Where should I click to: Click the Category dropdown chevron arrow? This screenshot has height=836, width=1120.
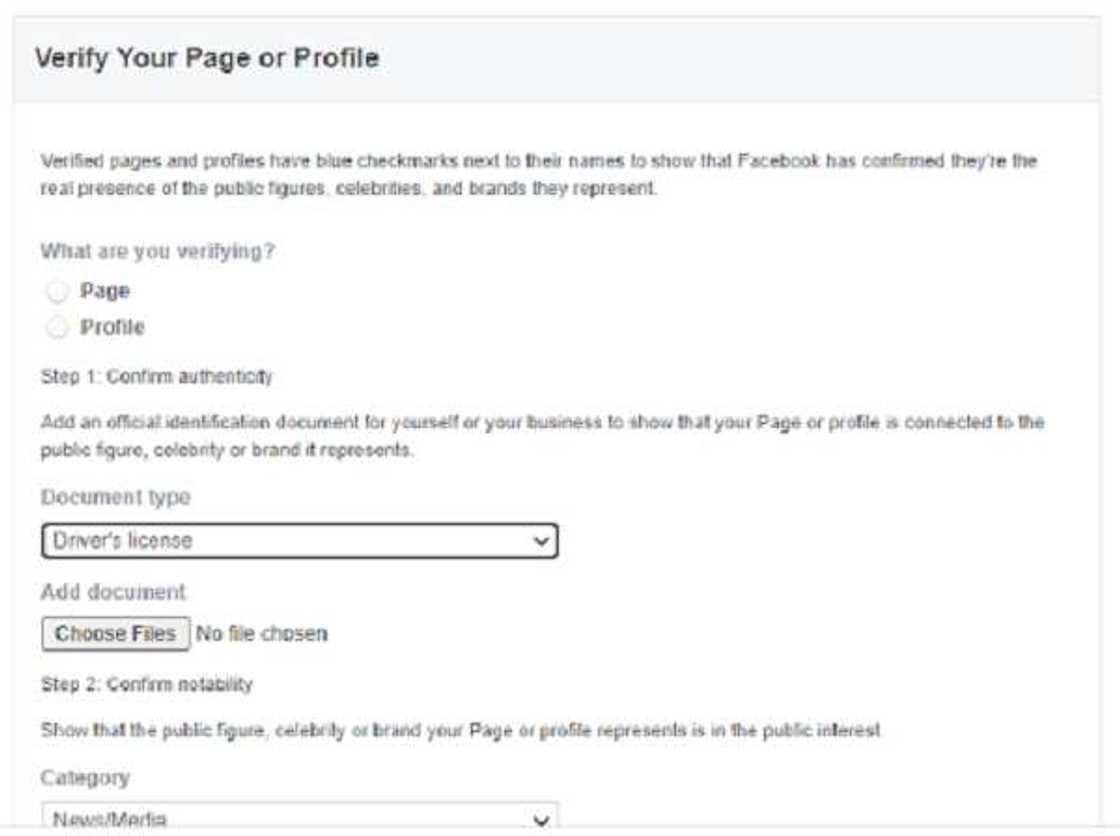click(x=541, y=820)
